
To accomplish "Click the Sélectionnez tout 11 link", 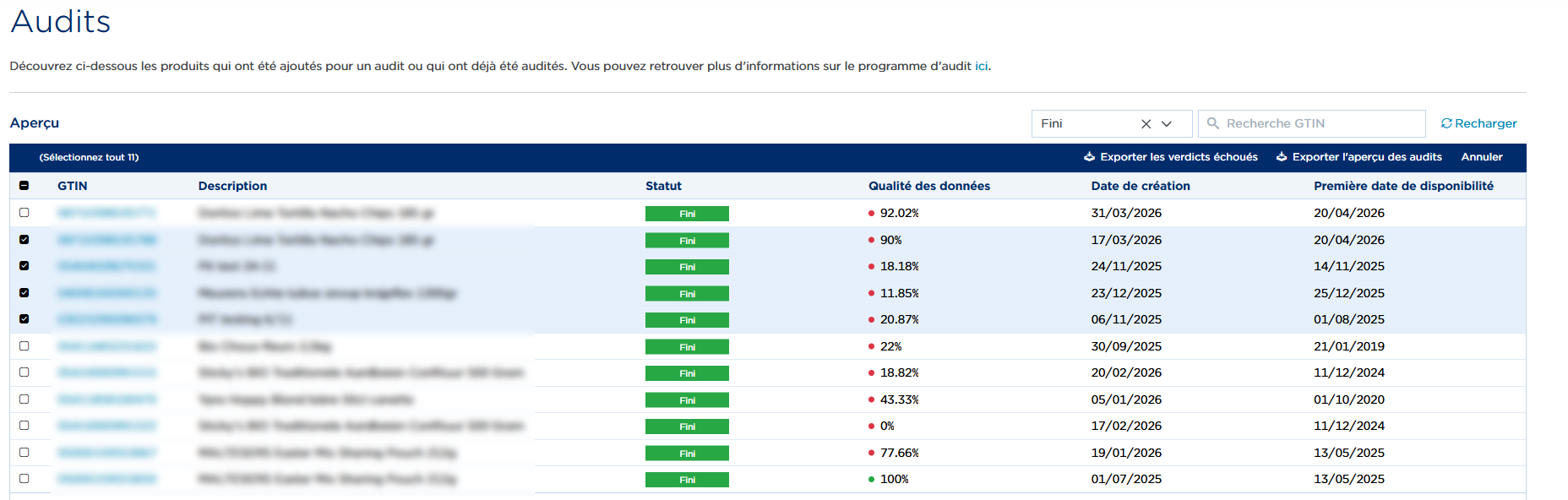I will [x=89, y=157].
